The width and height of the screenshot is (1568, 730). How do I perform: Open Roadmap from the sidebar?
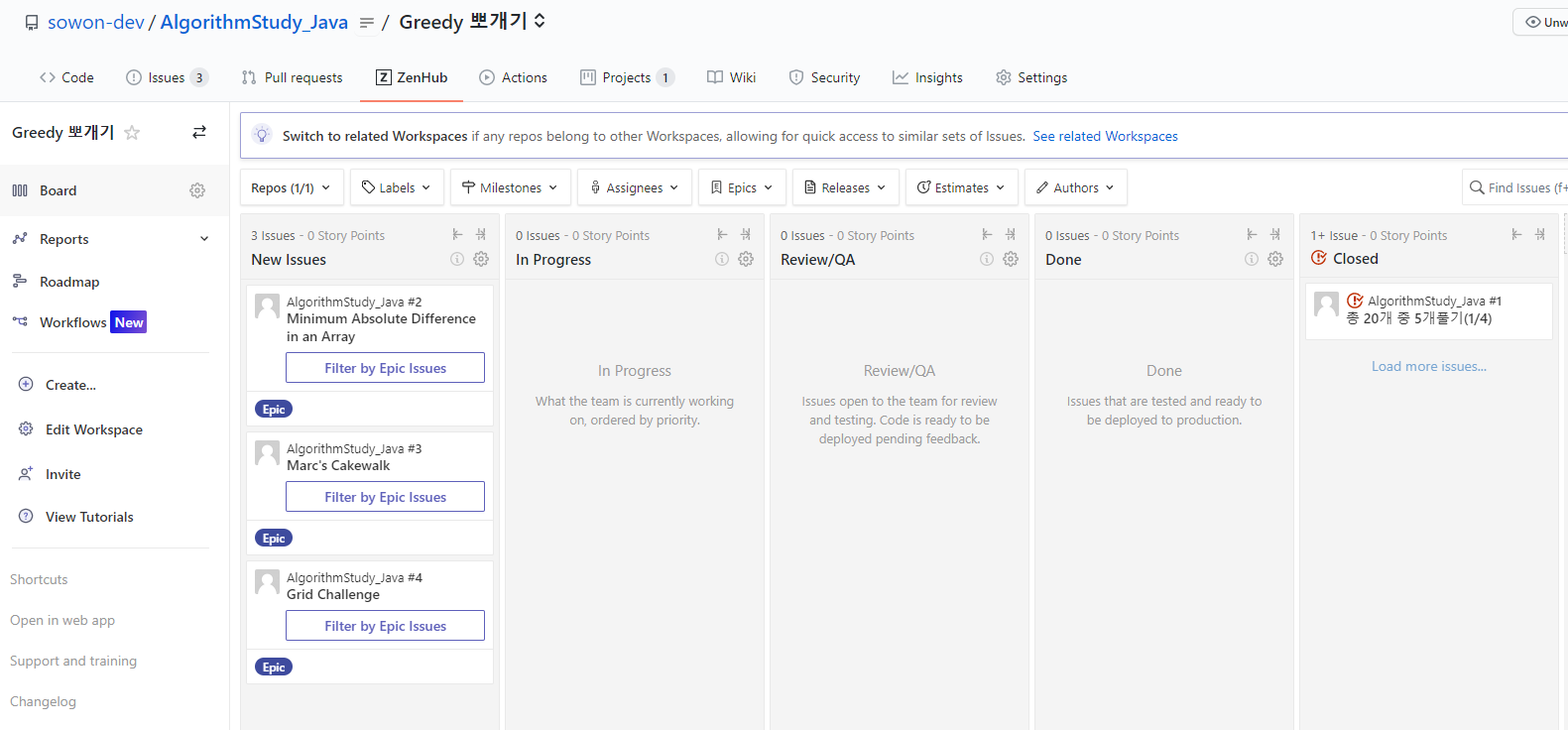[x=69, y=282]
